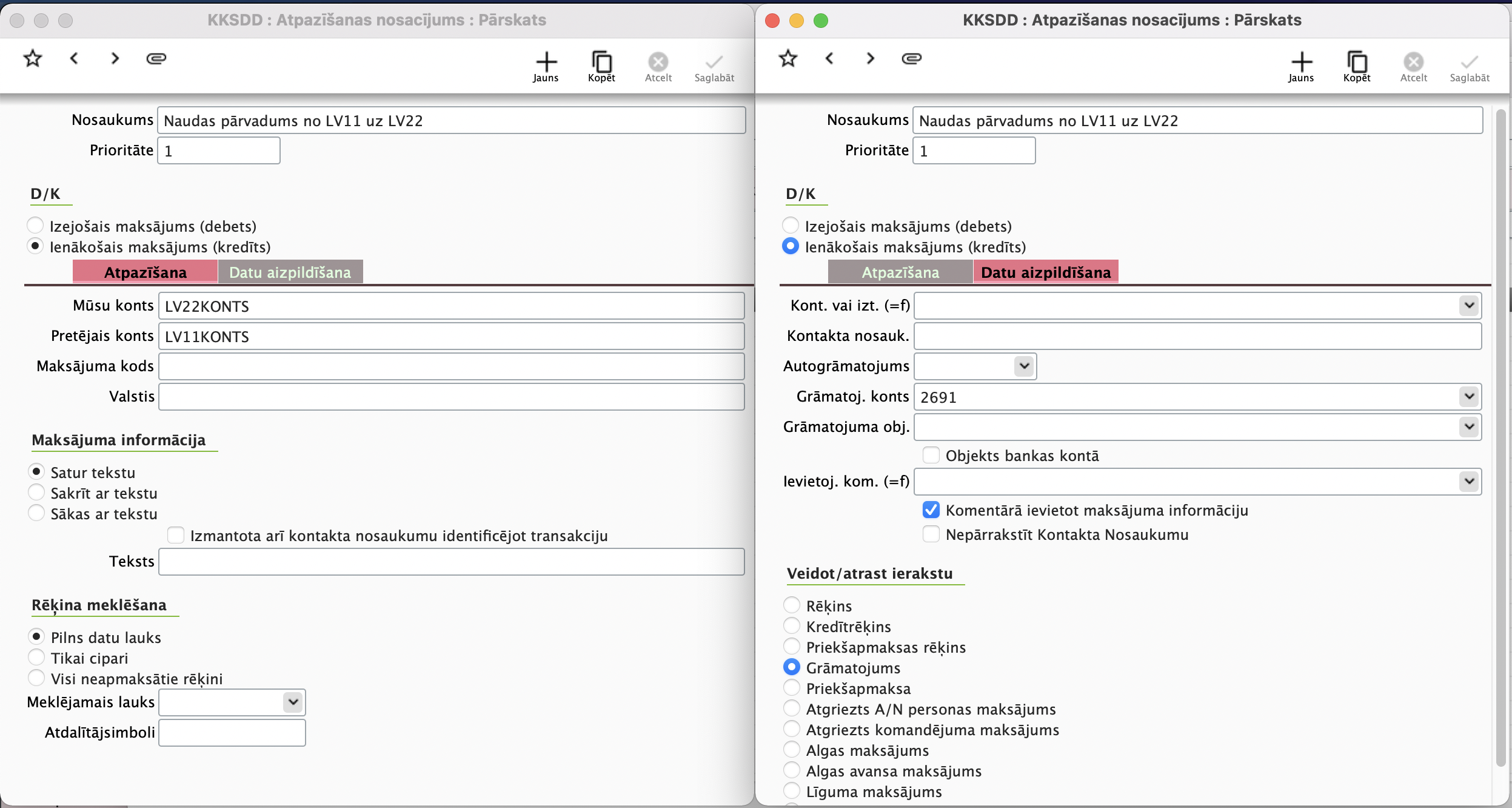The width and height of the screenshot is (1512, 808).
Task: Click Atdalītājsimboli input field
Action: (232, 733)
